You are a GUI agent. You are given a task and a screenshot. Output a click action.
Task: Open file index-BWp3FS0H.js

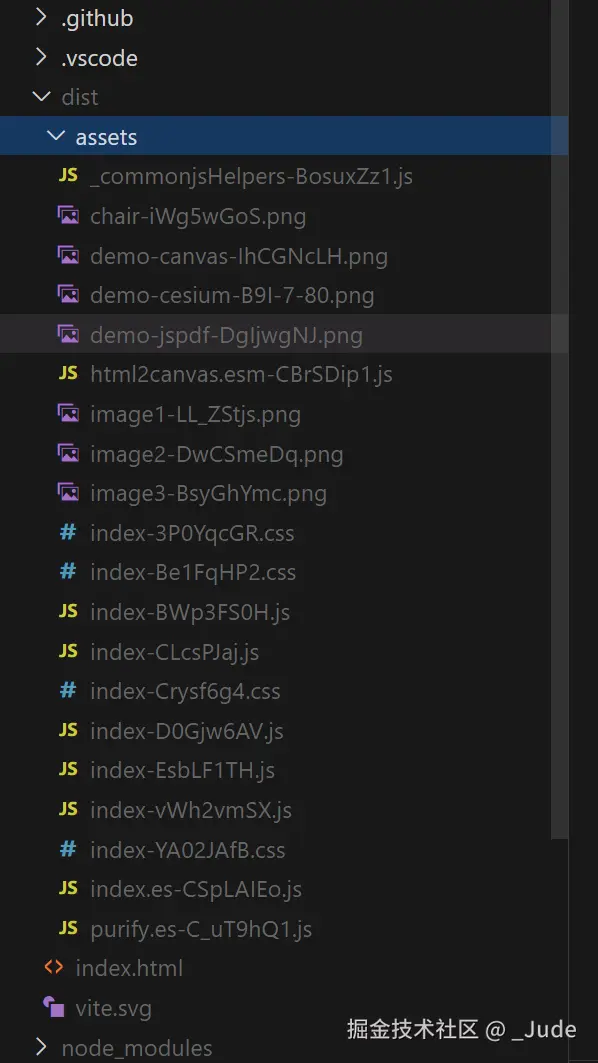190,612
